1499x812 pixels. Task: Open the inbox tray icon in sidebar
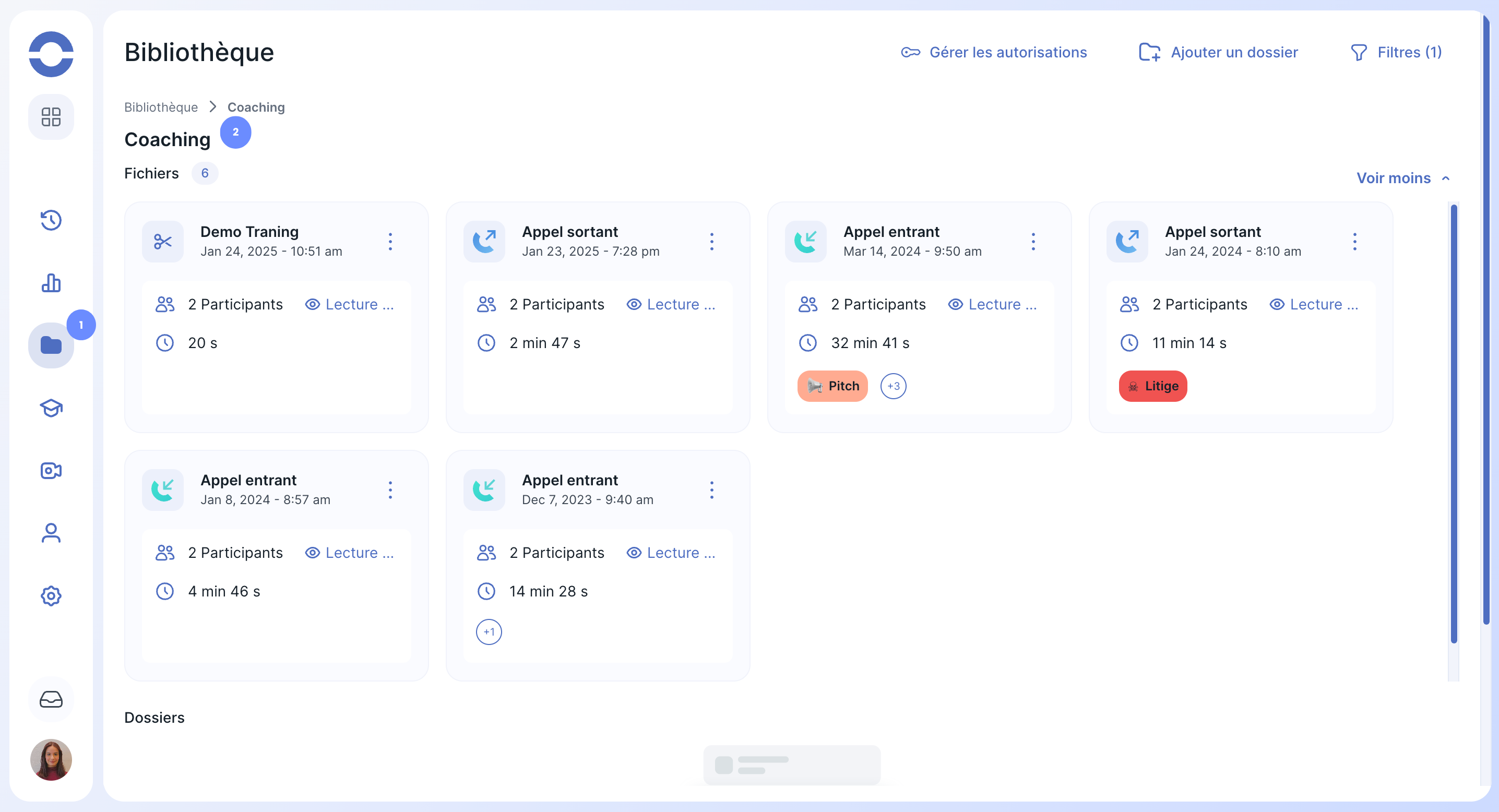point(51,699)
